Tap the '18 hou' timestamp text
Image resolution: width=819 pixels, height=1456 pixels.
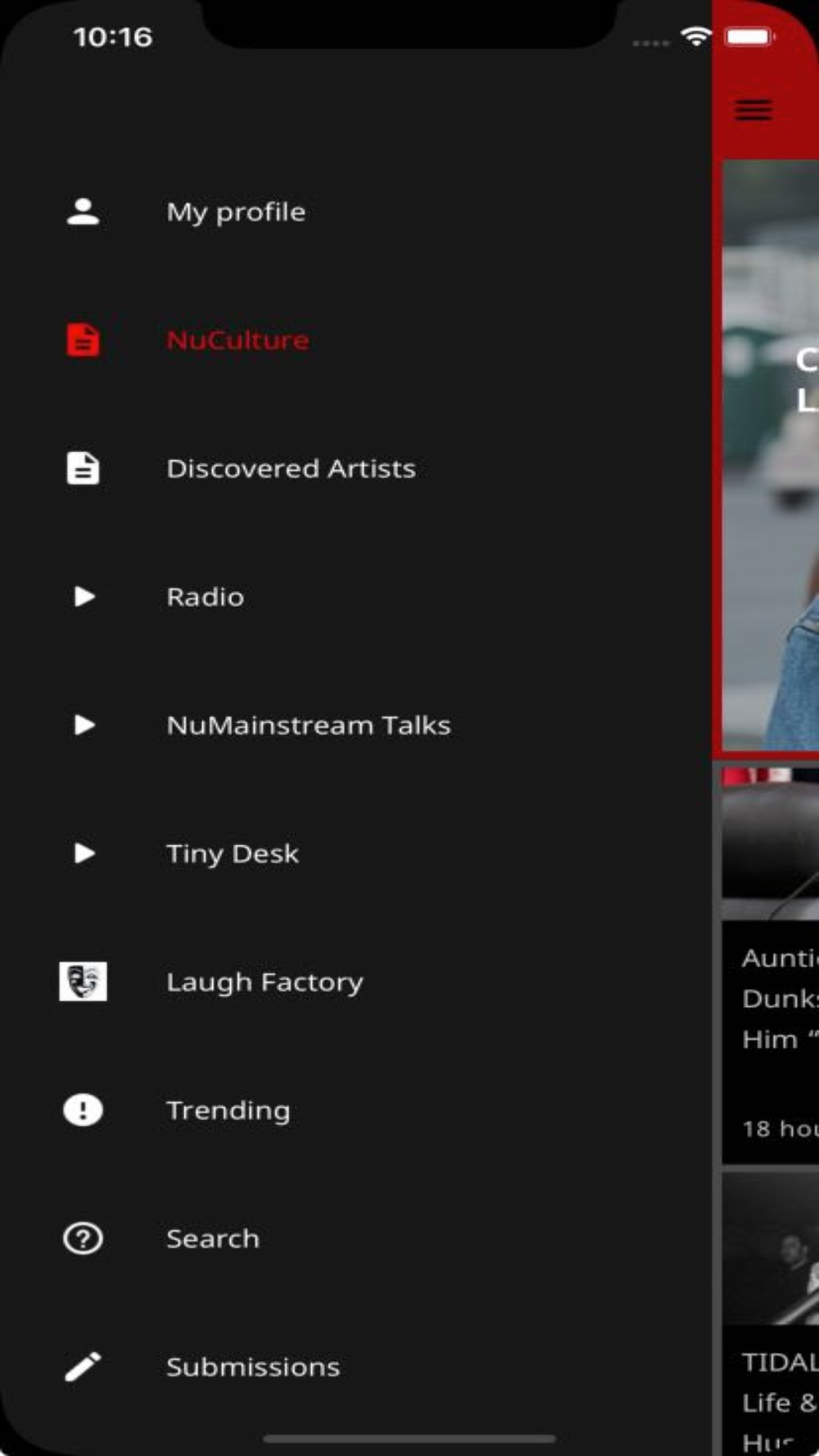coord(780,1128)
